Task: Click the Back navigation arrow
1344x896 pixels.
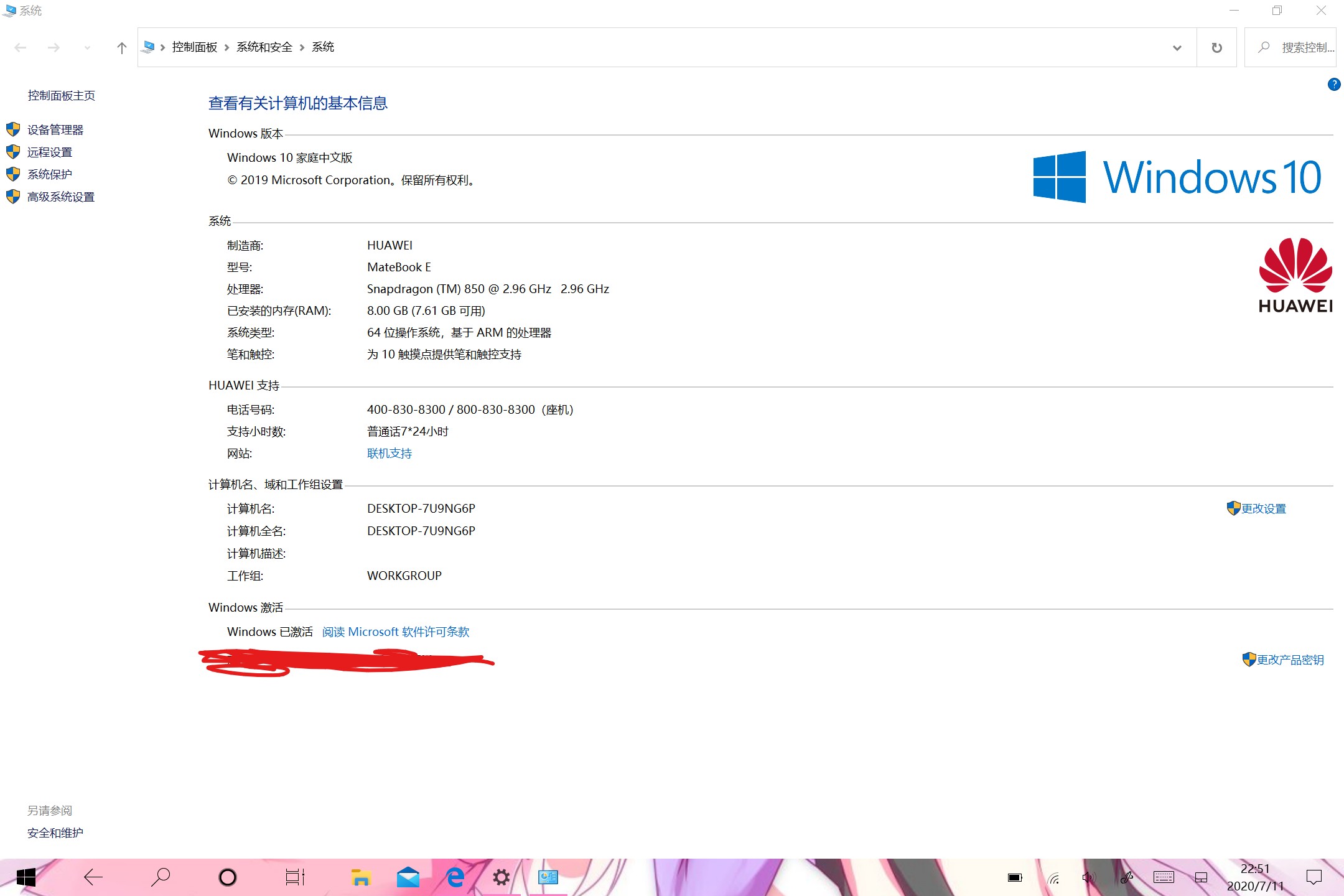Action: 21,48
